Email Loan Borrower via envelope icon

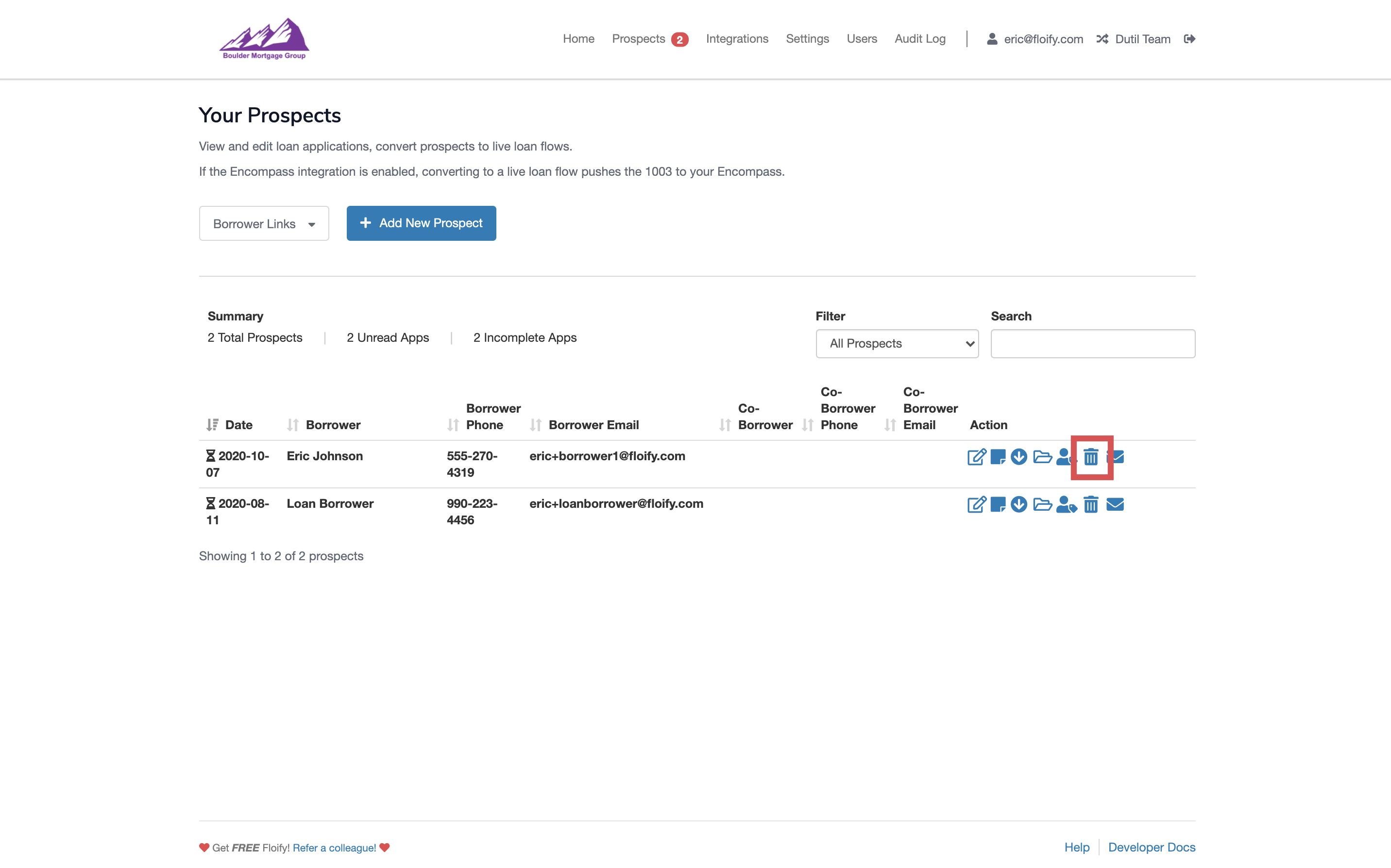point(1115,504)
